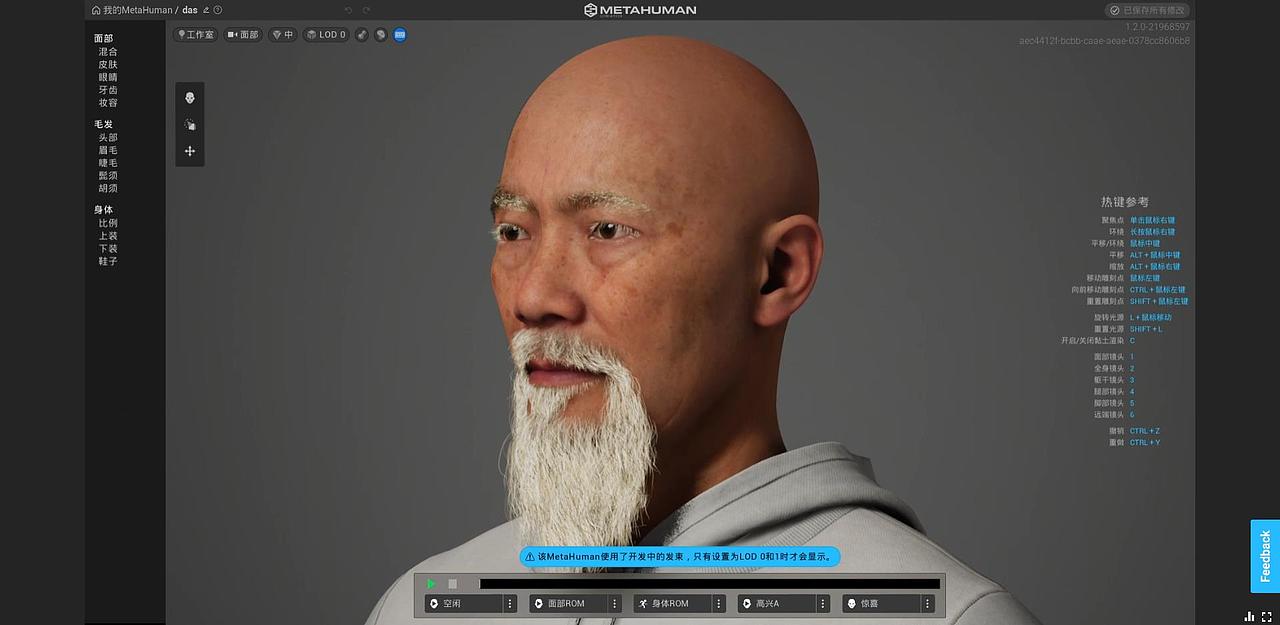
Task: Open the 胡须 beard customization section
Action: (x=108, y=188)
